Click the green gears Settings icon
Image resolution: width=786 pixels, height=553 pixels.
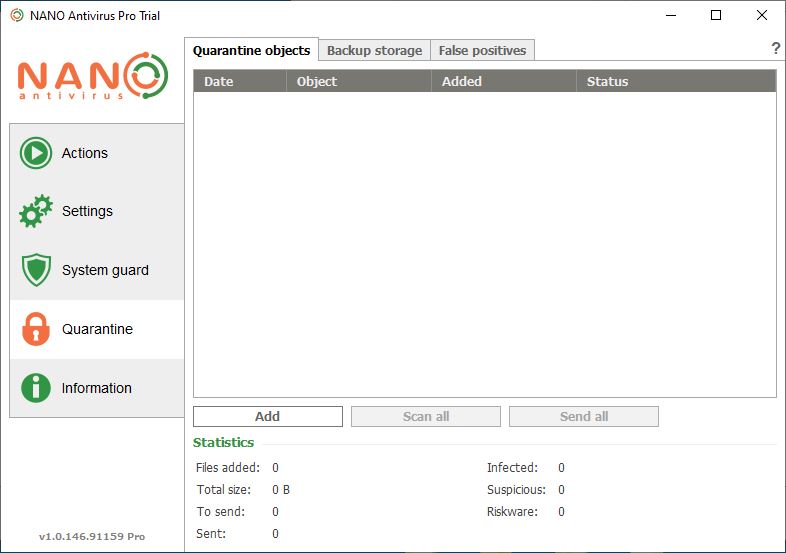coord(36,212)
